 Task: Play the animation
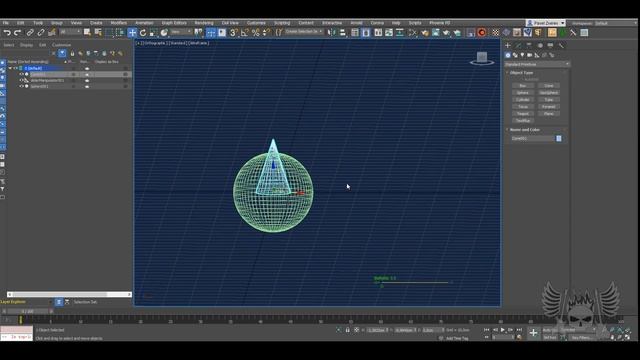(x=503, y=330)
